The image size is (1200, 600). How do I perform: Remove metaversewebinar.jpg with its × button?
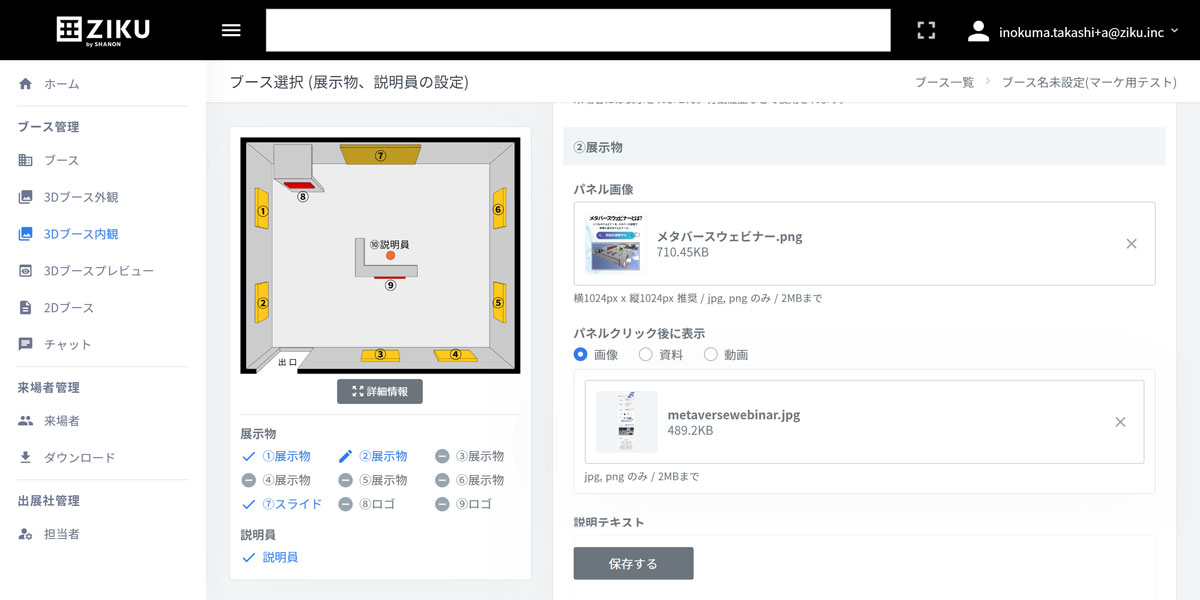pyautogui.click(x=1120, y=422)
